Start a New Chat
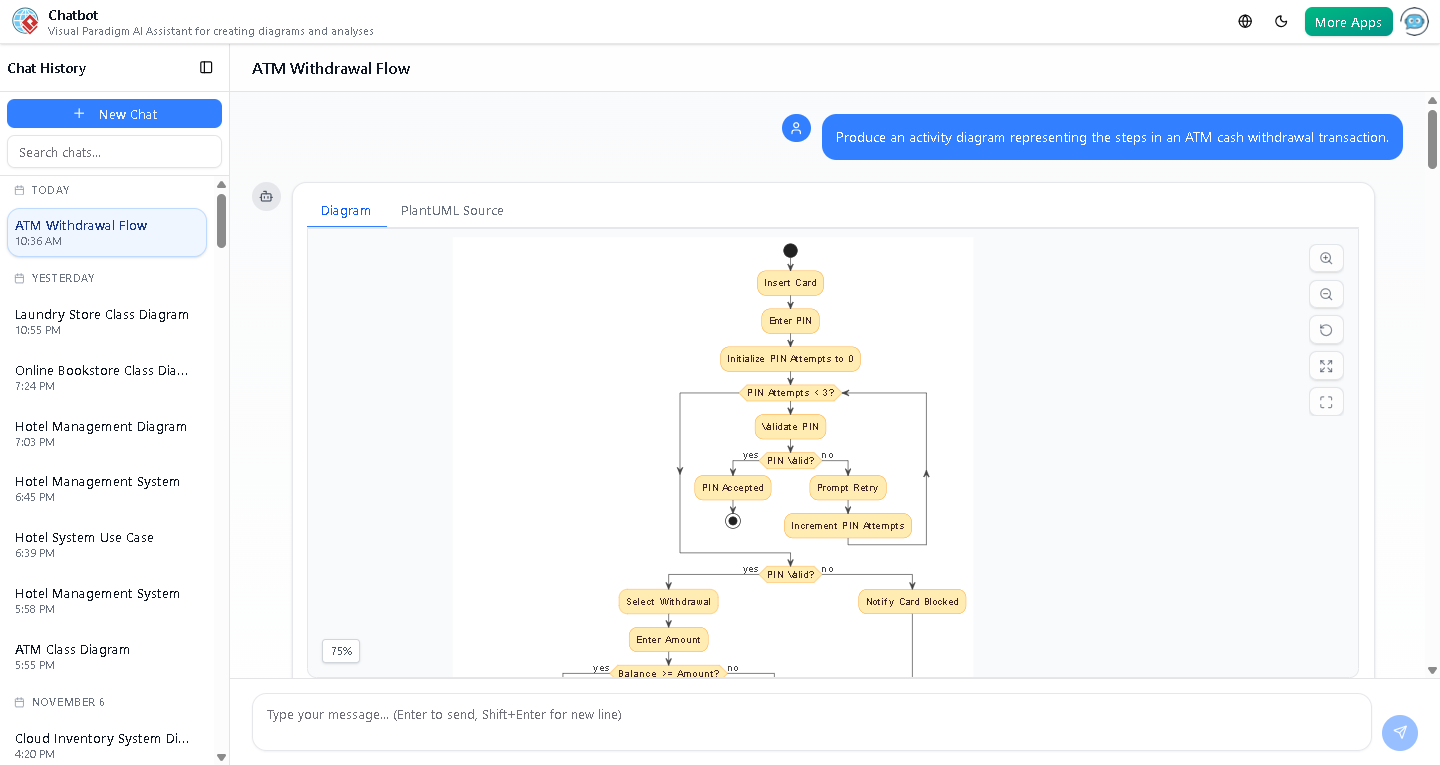Screen dimensions: 1440x765 (x=114, y=113)
